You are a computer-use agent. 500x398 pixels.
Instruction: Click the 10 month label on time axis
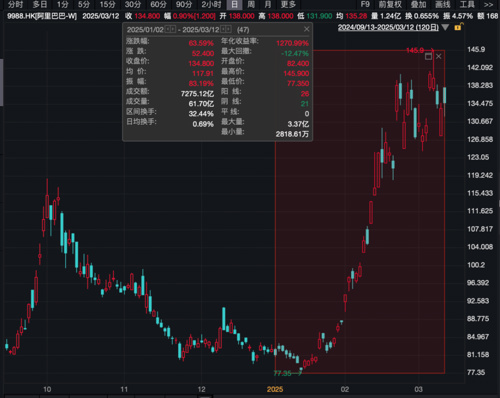click(x=47, y=389)
